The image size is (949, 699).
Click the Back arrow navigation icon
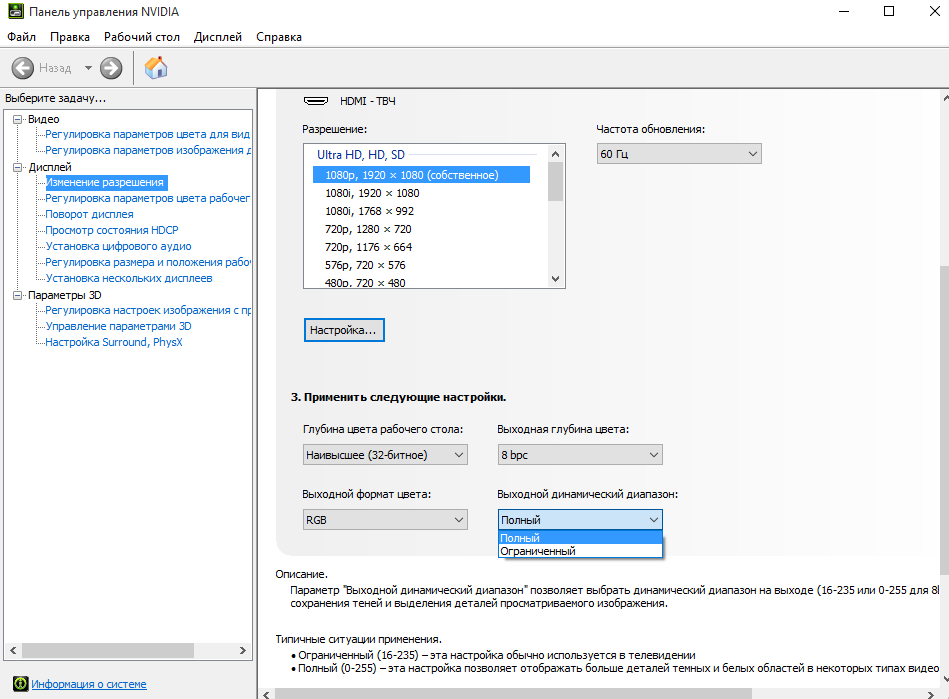tap(23, 68)
